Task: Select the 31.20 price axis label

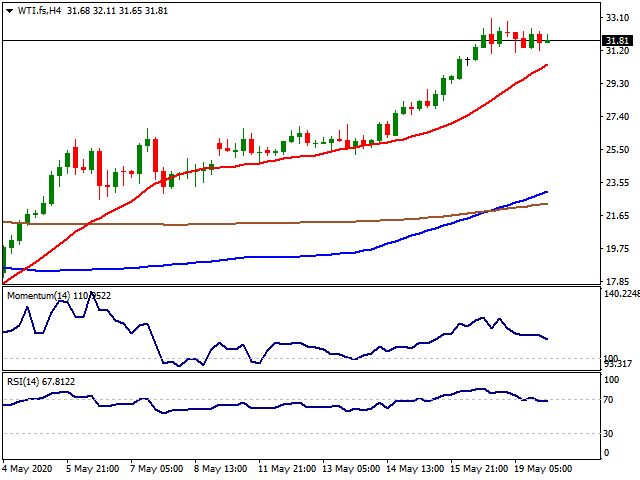Action: [x=617, y=51]
